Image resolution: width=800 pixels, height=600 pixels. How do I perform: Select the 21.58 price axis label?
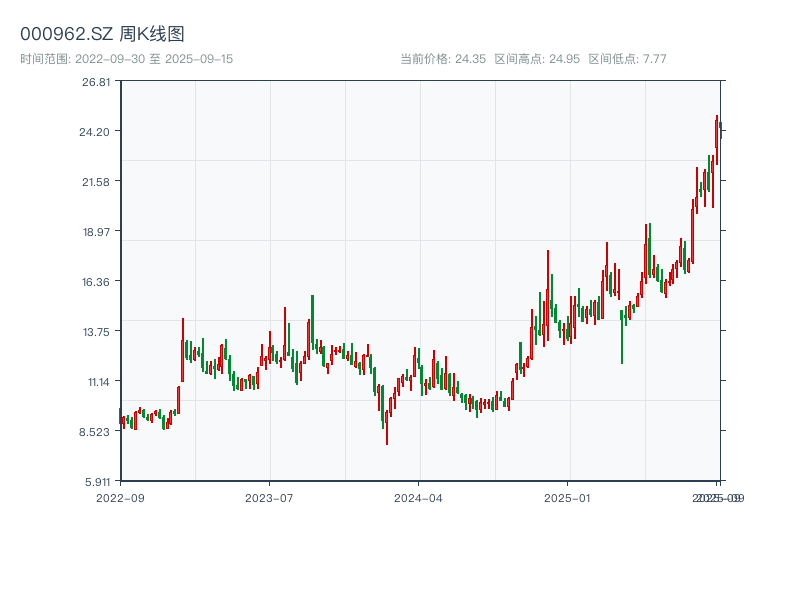96,182
